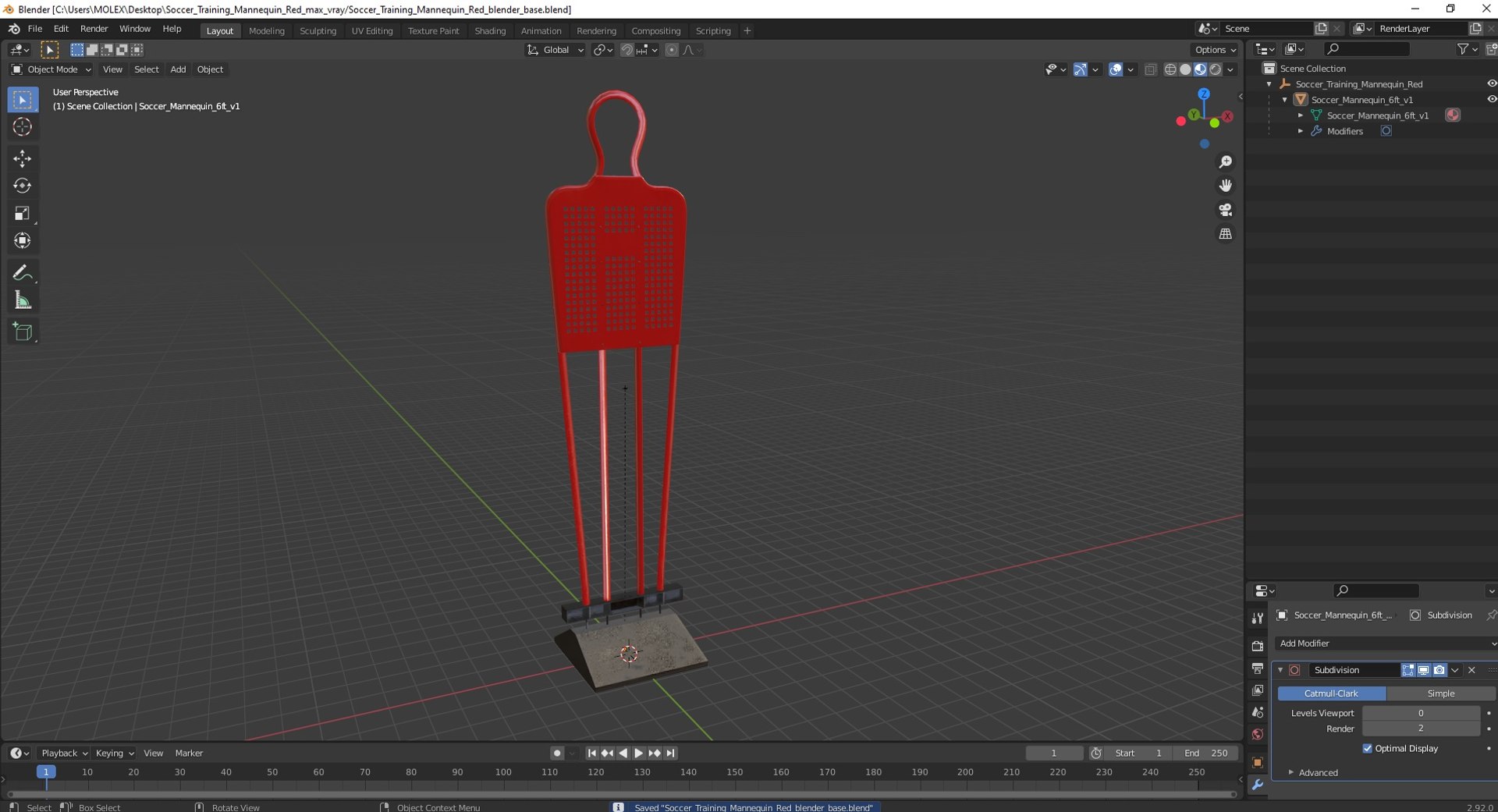Toggle X-ray display mode
Image resolution: width=1498 pixels, height=812 pixels.
1151,69
